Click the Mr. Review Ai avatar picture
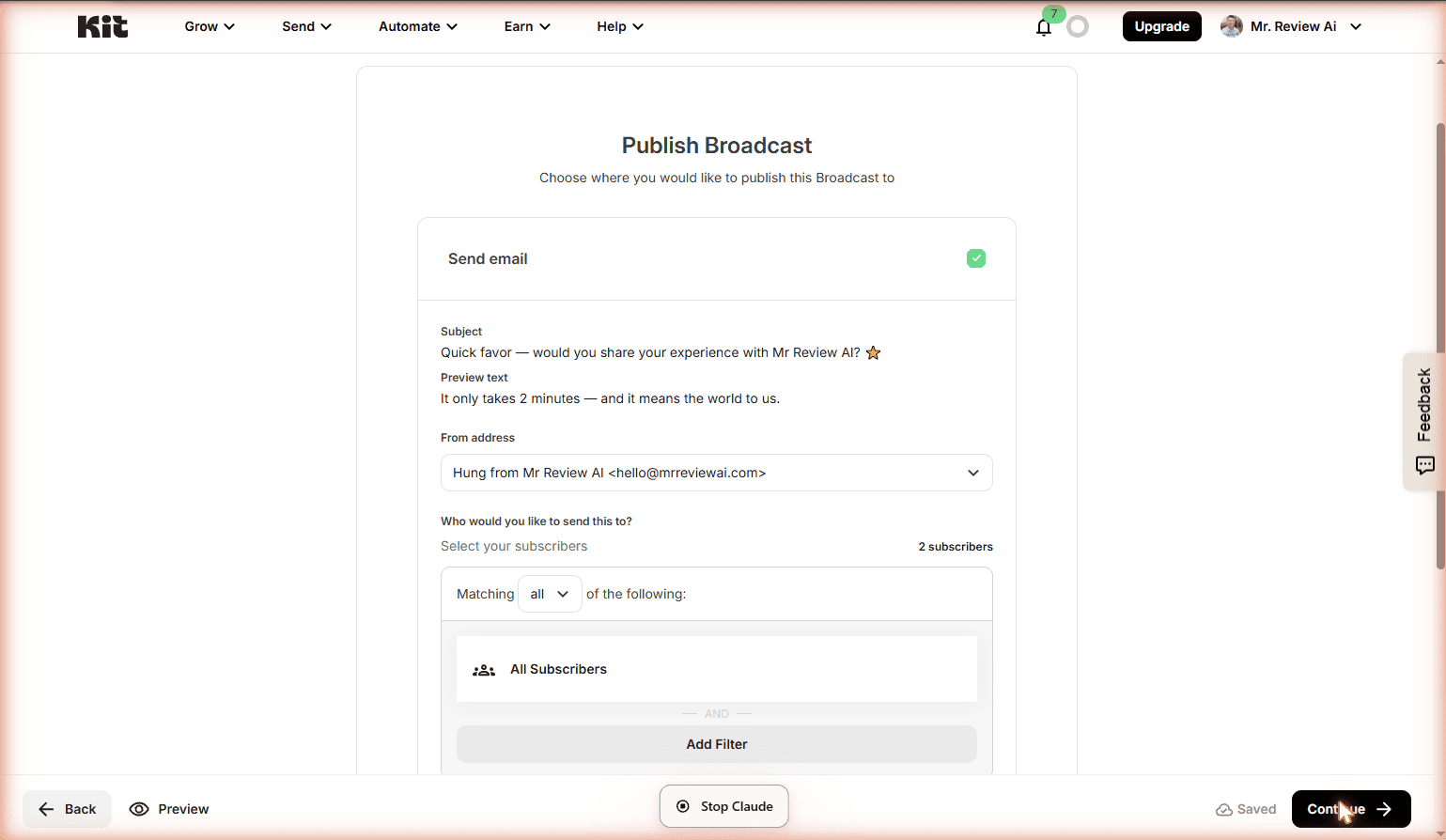 pyautogui.click(x=1231, y=26)
